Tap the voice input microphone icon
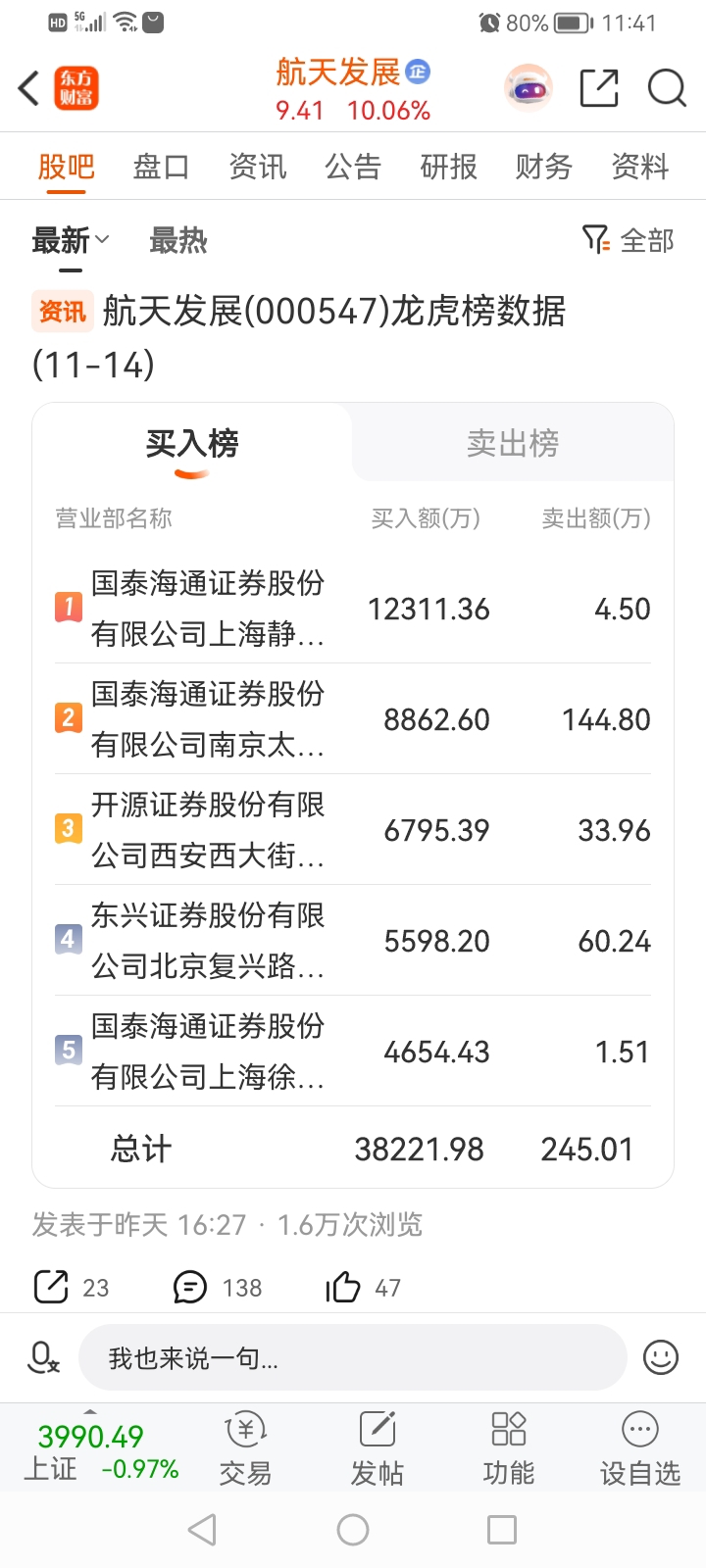The width and height of the screenshot is (706, 1568). click(x=43, y=1357)
